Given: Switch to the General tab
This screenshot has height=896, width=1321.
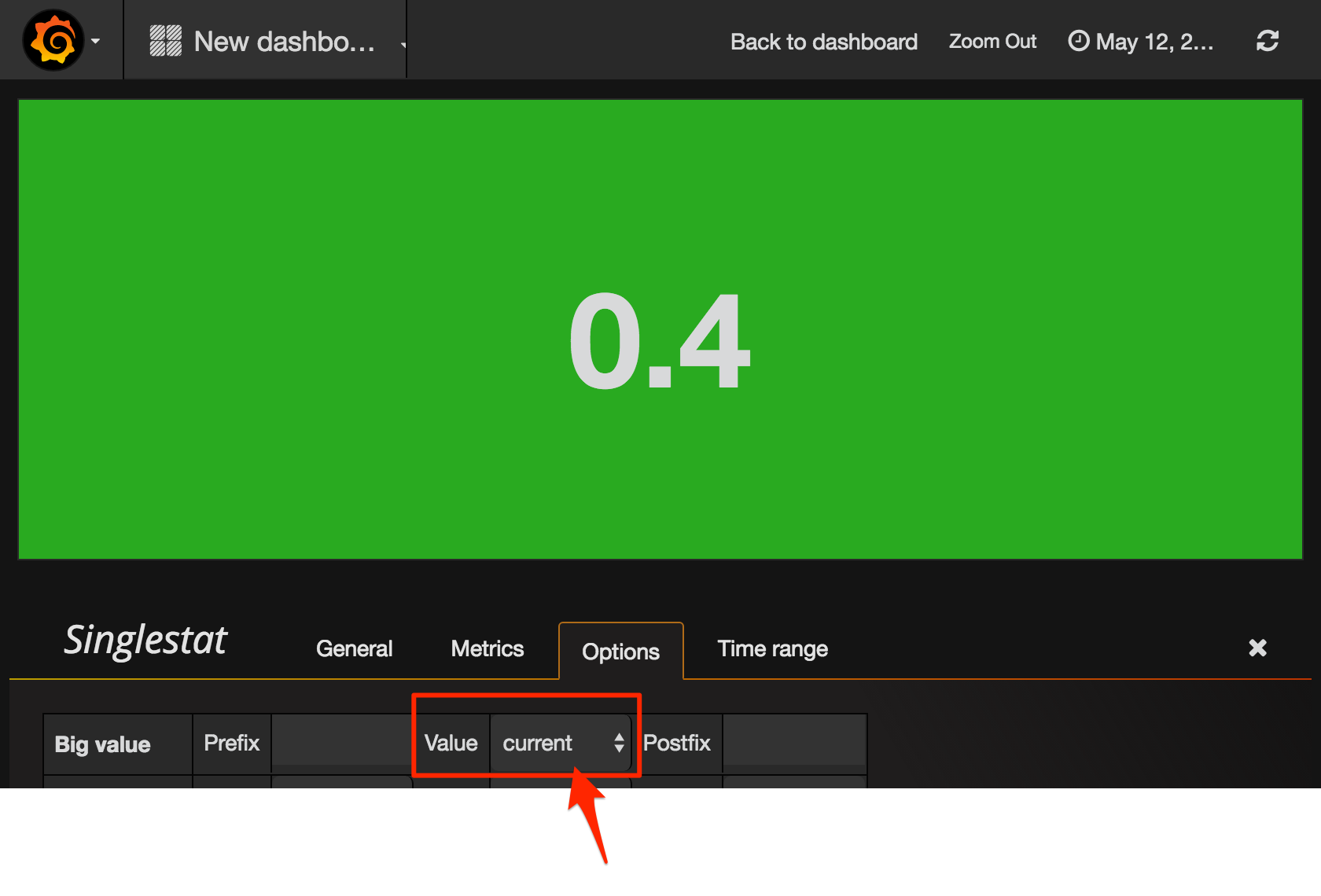Looking at the screenshot, I should pos(354,648).
